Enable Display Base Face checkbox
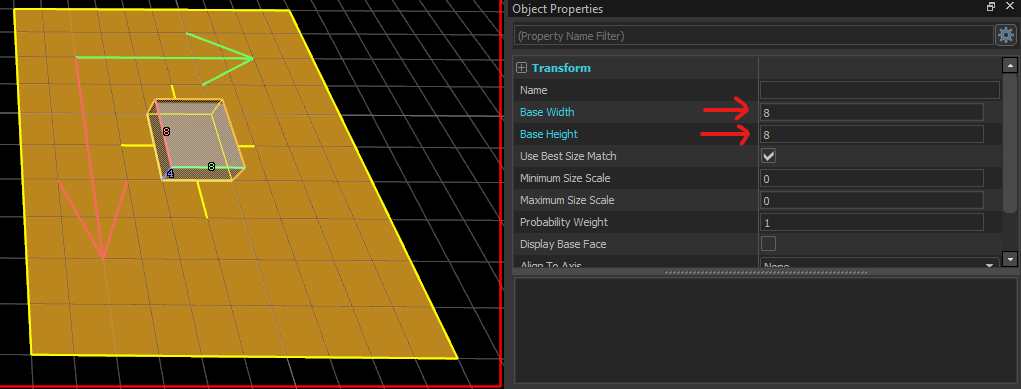The width and height of the screenshot is (1021, 389). [x=768, y=244]
